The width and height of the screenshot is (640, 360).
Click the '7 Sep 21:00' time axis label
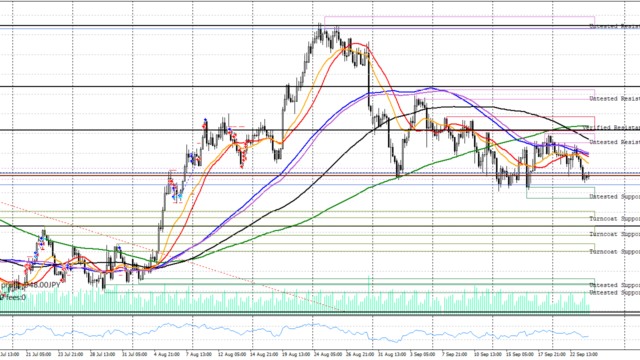point(454,354)
